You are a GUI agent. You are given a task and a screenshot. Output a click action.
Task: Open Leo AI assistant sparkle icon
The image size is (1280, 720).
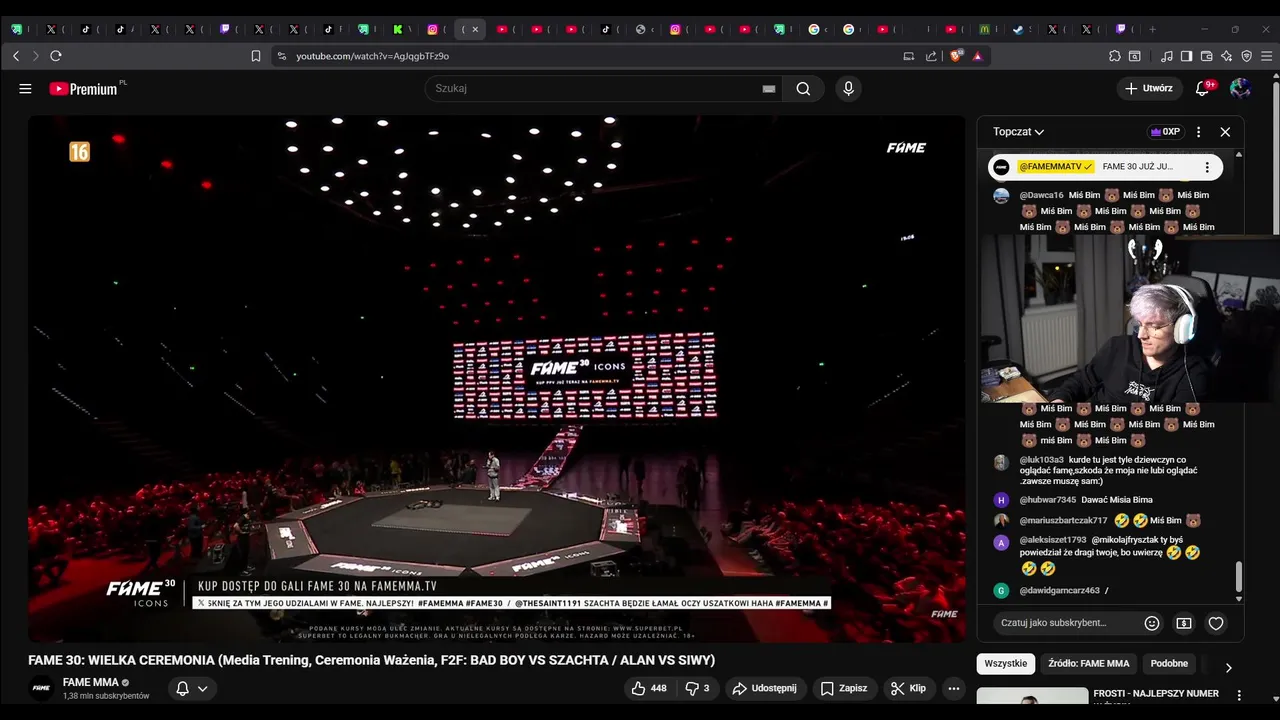[1226, 56]
